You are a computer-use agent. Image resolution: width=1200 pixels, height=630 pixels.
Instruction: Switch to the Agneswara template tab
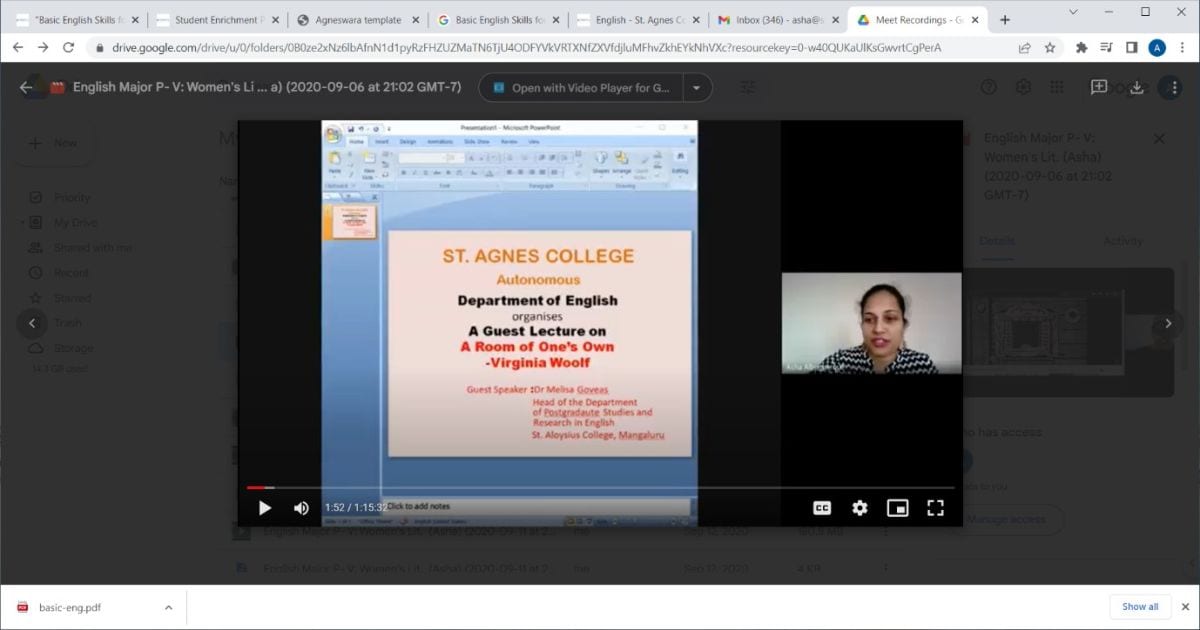pyautogui.click(x=356, y=20)
